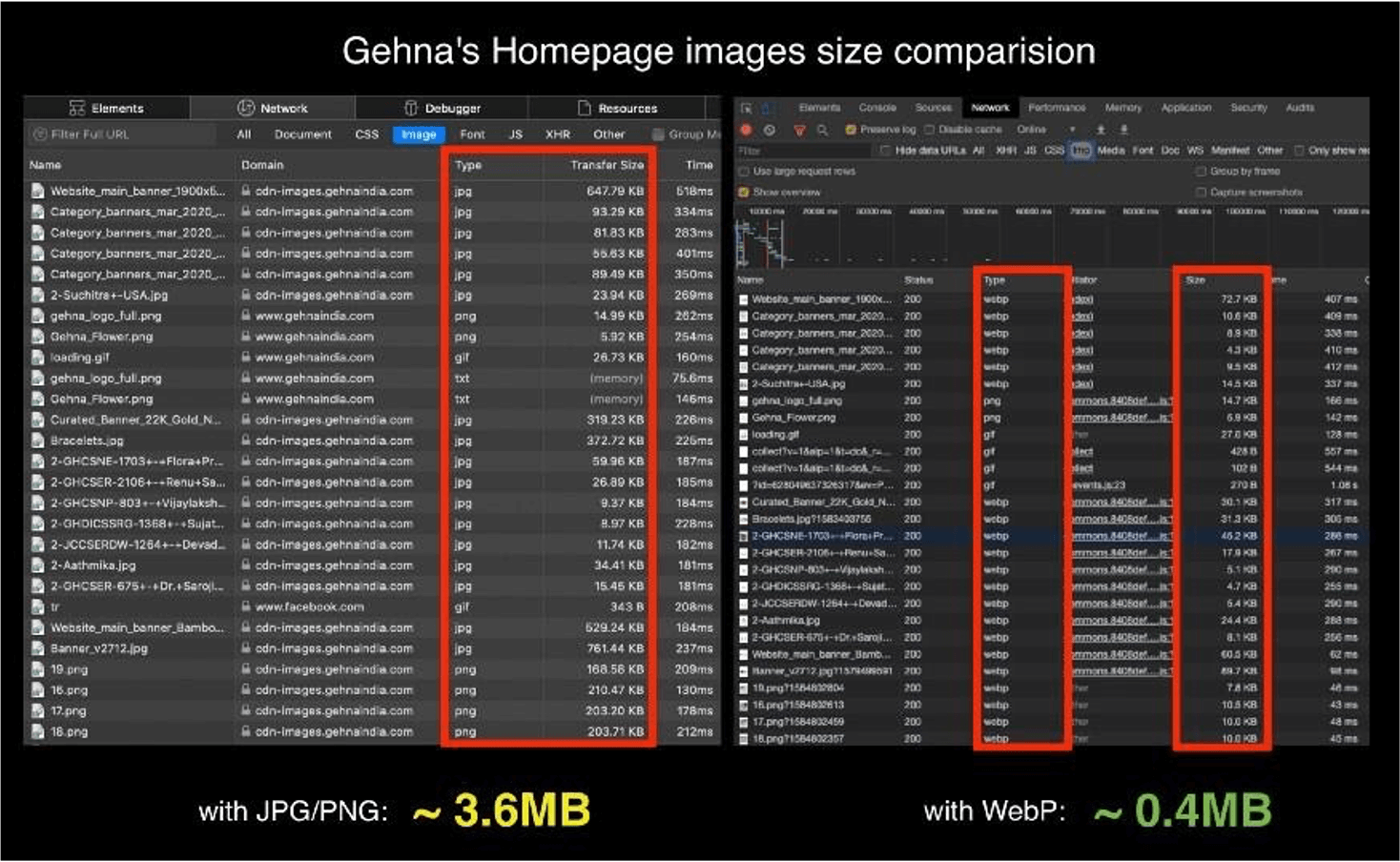
Task: Select the CSS filter in Safari inspector
Action: [367, 134]
